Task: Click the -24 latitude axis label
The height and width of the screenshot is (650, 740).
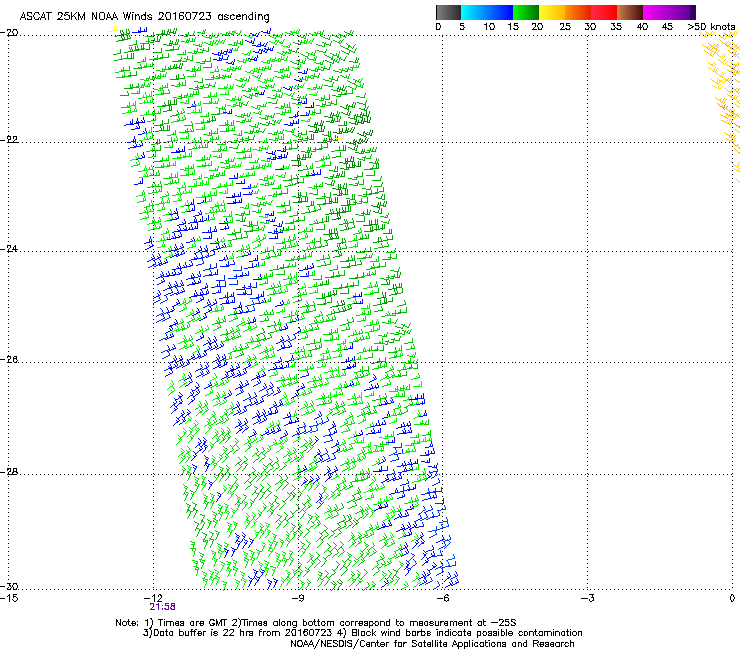Action: click(x=9, y=249)
